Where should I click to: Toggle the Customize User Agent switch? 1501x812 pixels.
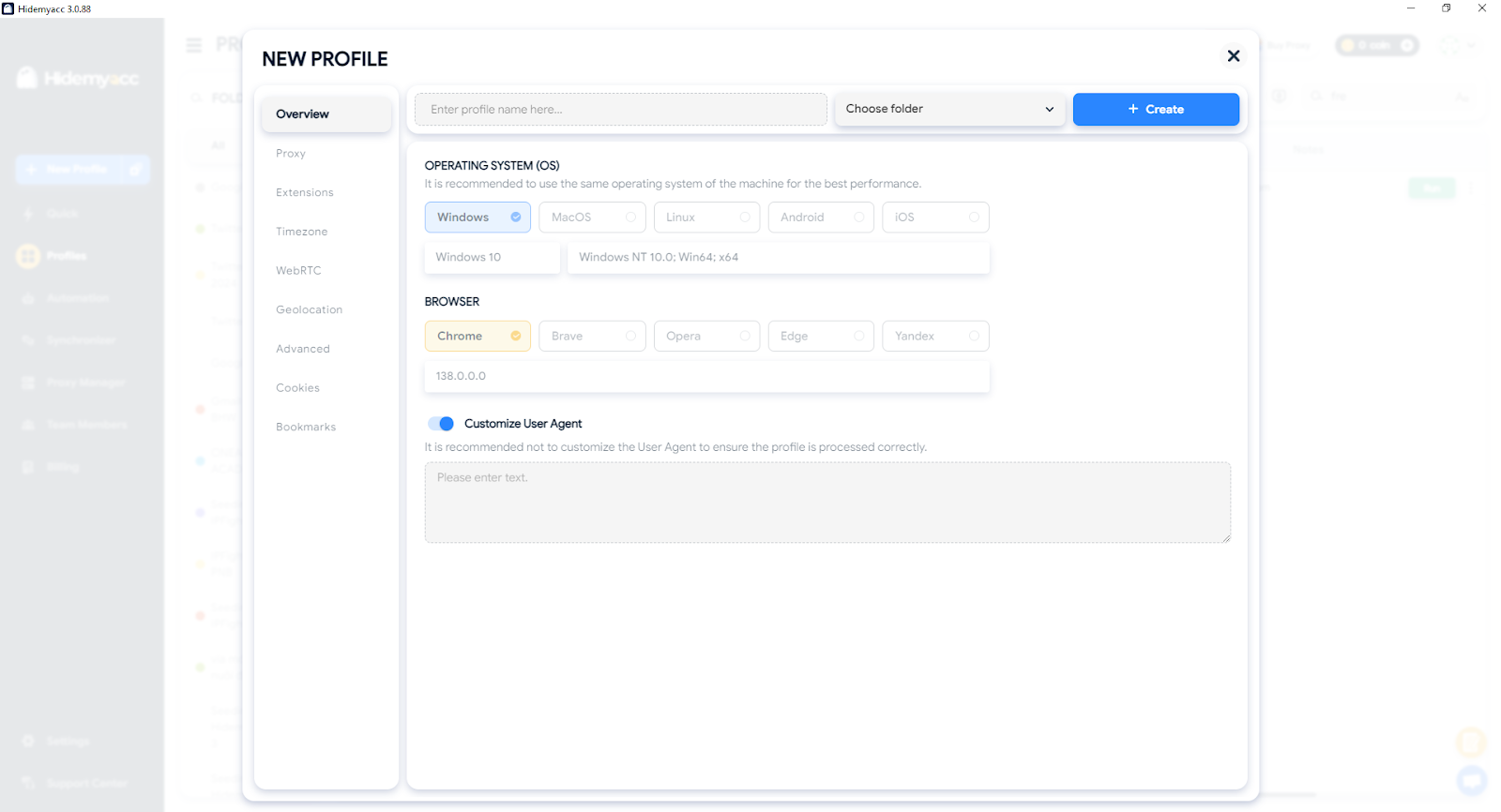[441, 424]
